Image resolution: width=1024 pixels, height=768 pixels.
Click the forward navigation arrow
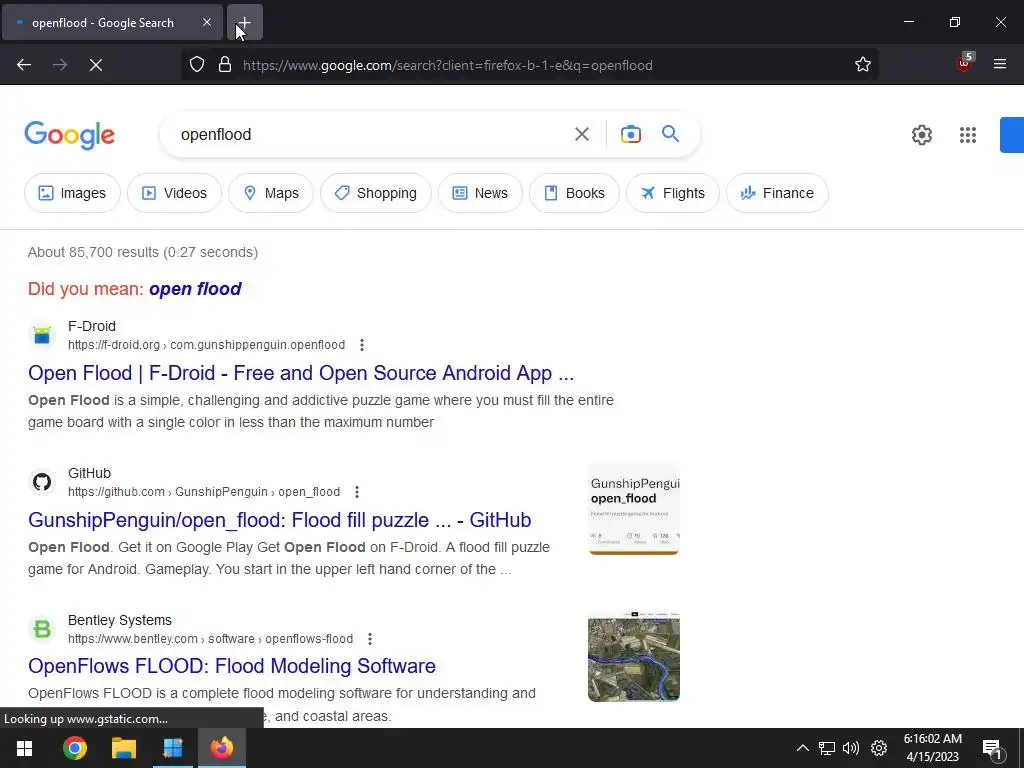[x=60, y=65]
